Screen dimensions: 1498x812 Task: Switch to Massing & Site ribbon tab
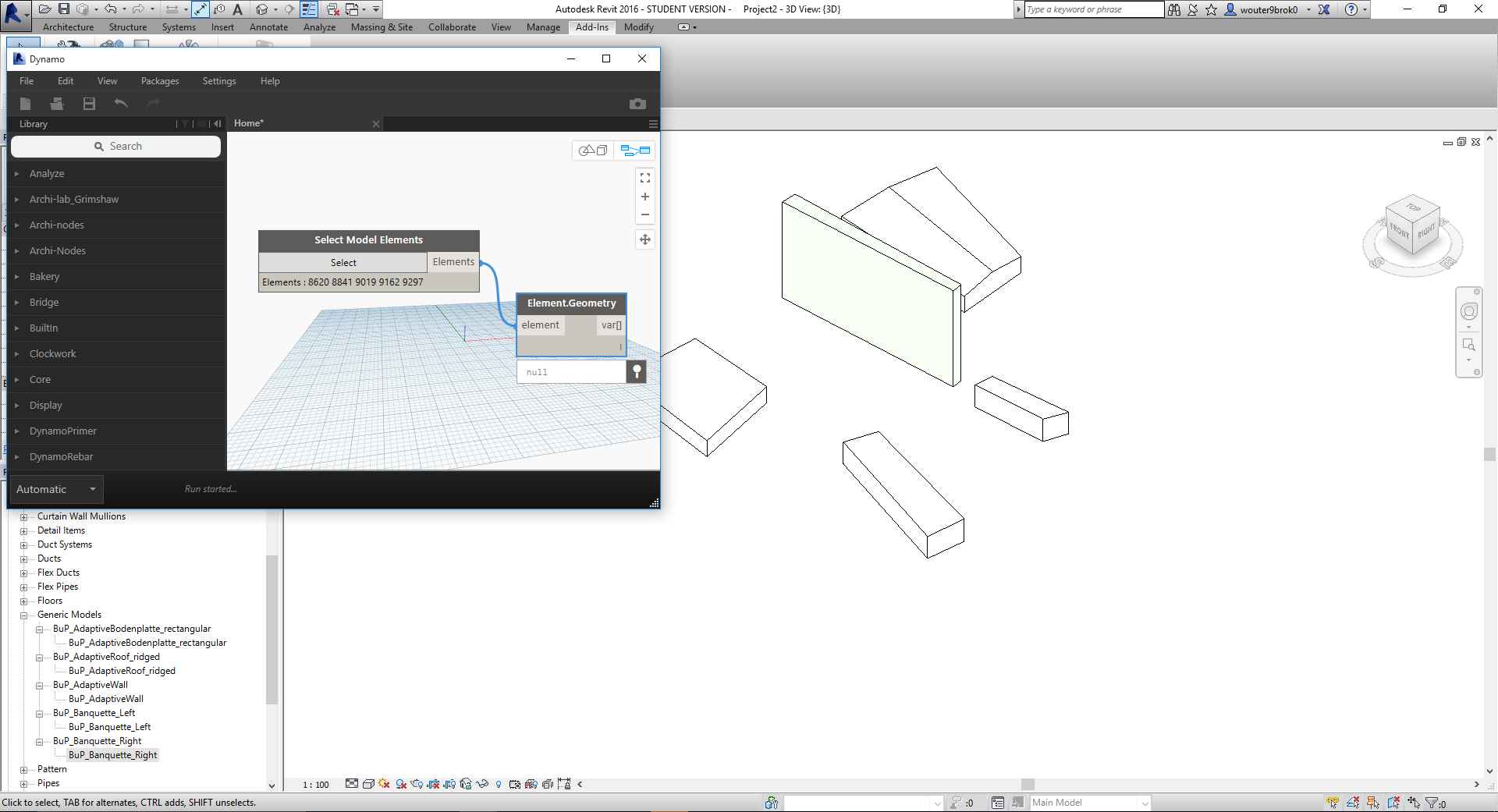pos(382,27)
